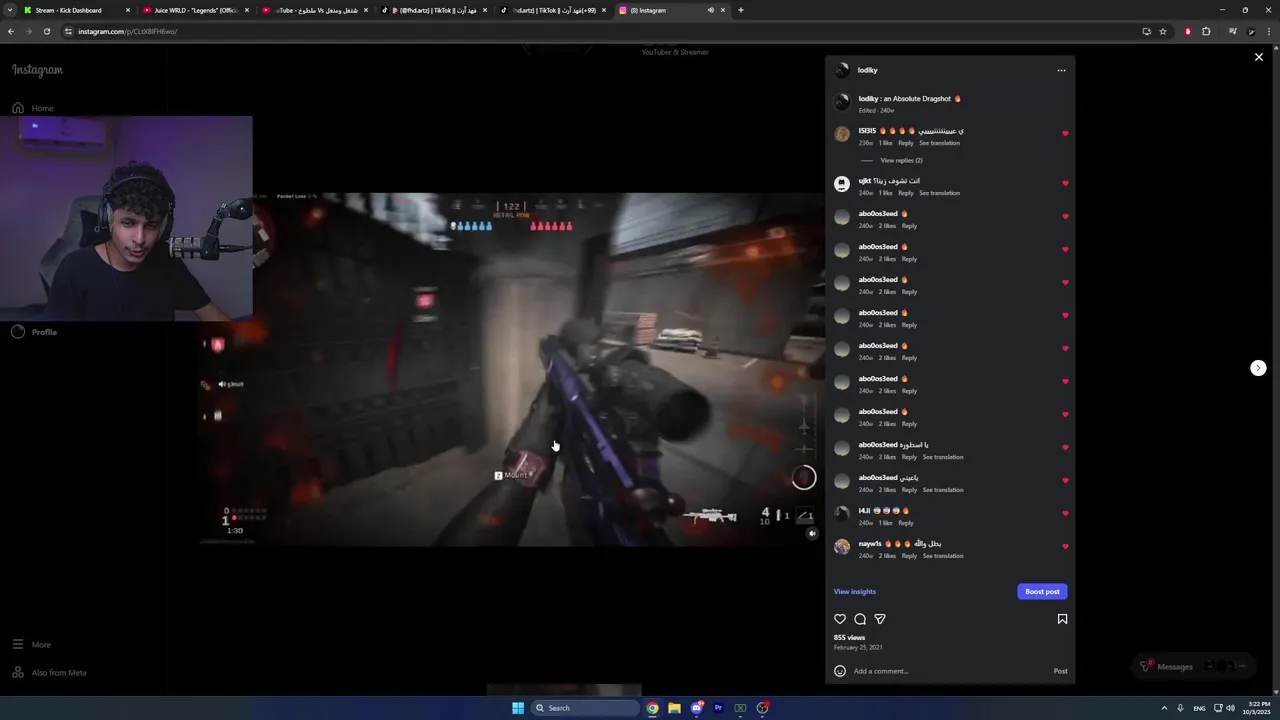Image resolution: width=1280 pixels, height=720 pixels.
Task: Toggle the heart on nayw1s's comment
Action: click(x=1065, y=547)
